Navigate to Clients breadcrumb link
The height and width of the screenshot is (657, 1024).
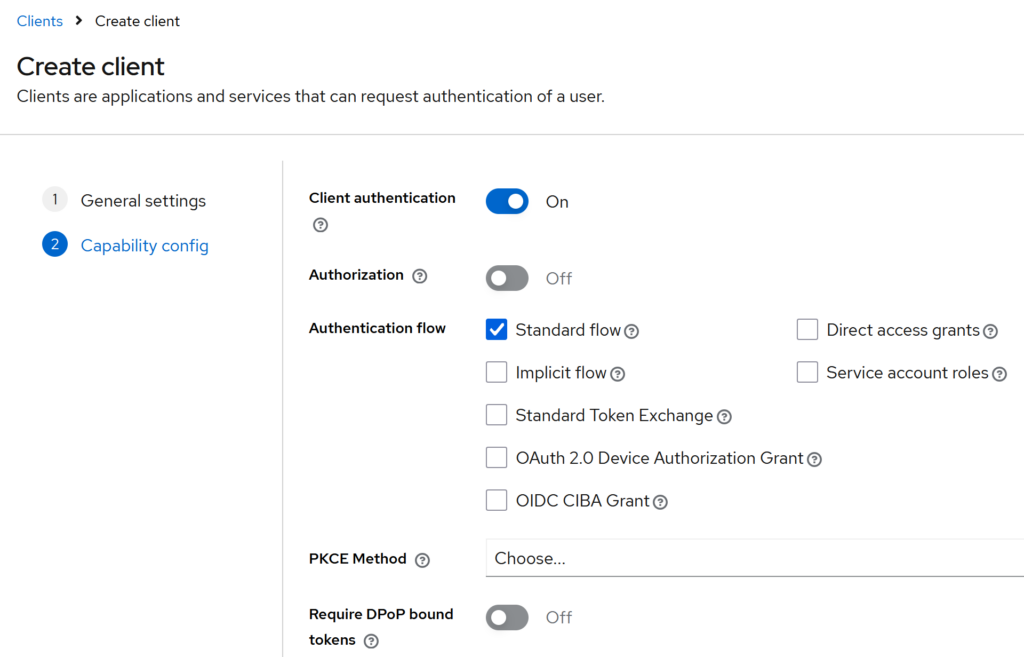[40, 21]
